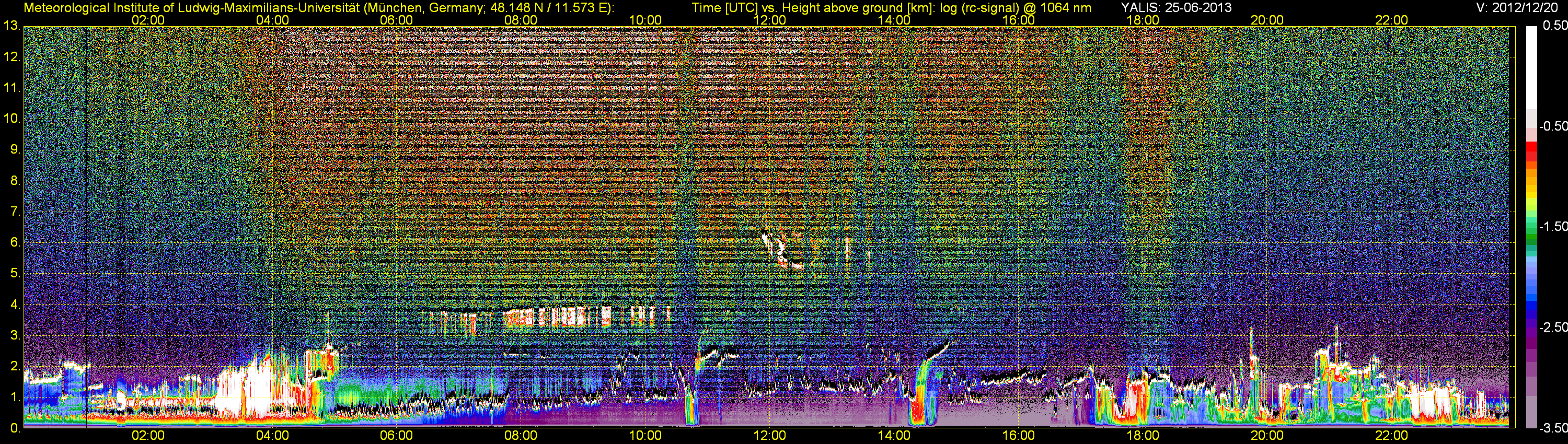Click the 1 km height axis label
Screen dimensions: 1568x444
(x=16, y=397)
